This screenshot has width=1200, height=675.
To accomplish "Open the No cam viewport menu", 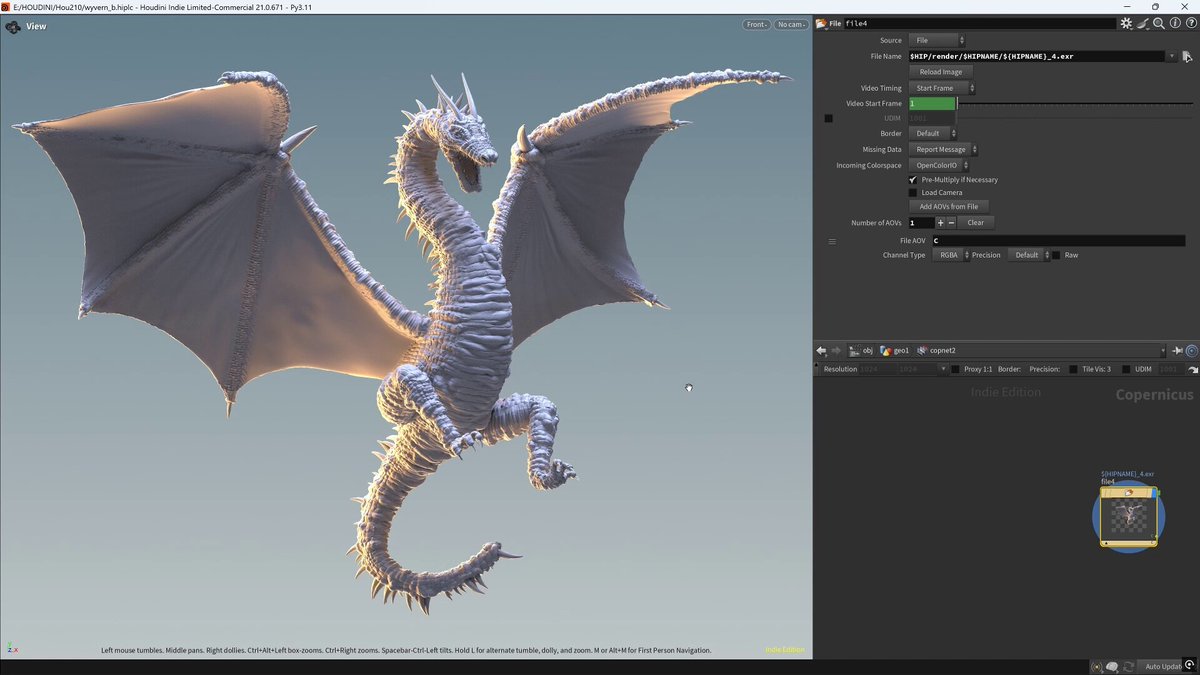I will pyautogui.click(x=791, y=24).
